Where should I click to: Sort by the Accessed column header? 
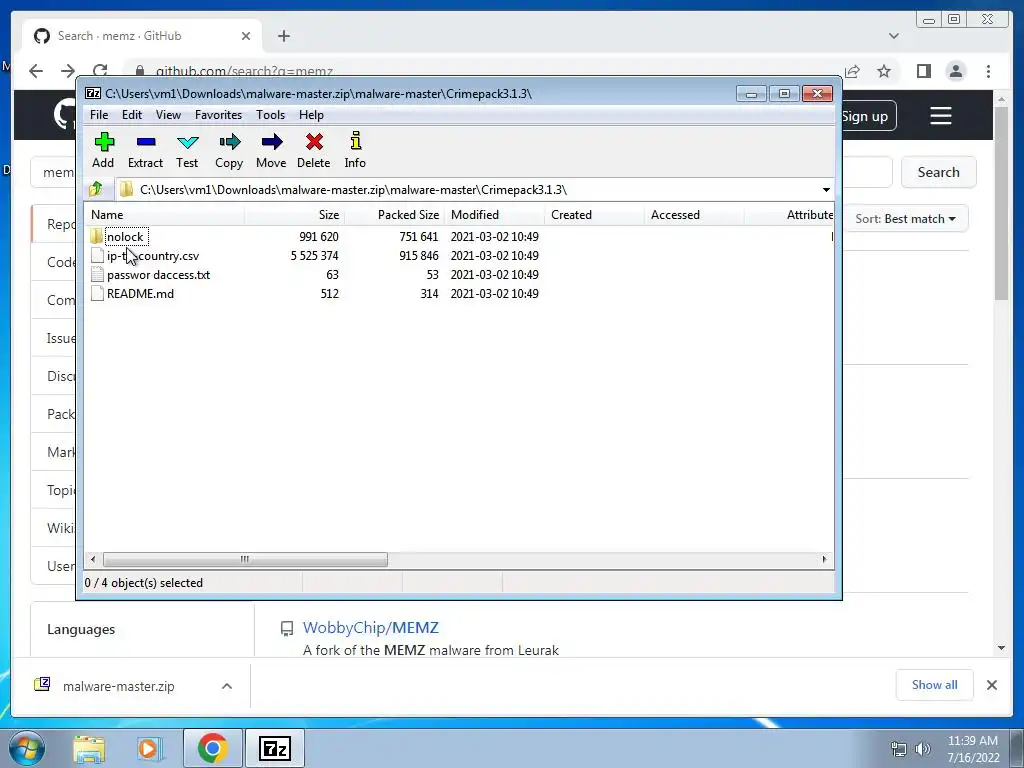tap(694, 215)
